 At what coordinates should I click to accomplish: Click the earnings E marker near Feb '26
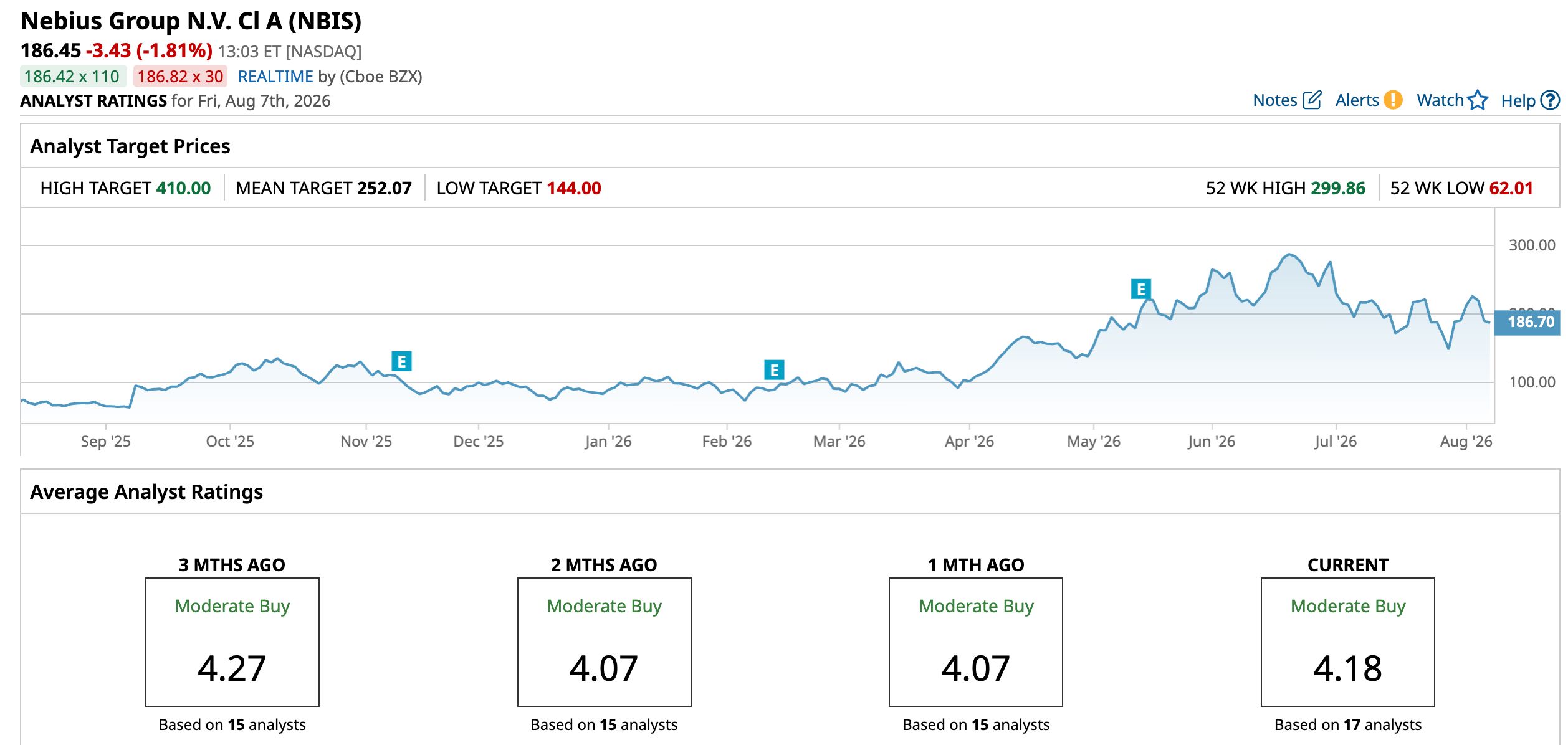click(774, 370)
